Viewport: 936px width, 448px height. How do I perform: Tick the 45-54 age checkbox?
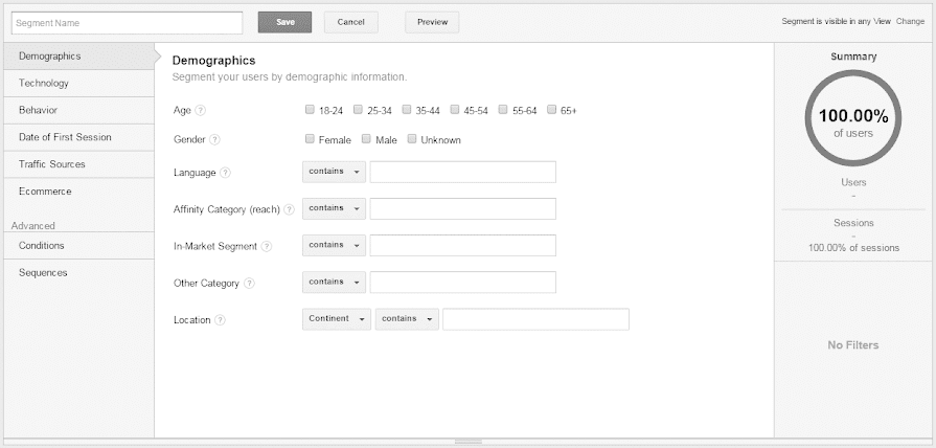coord(454,110)
